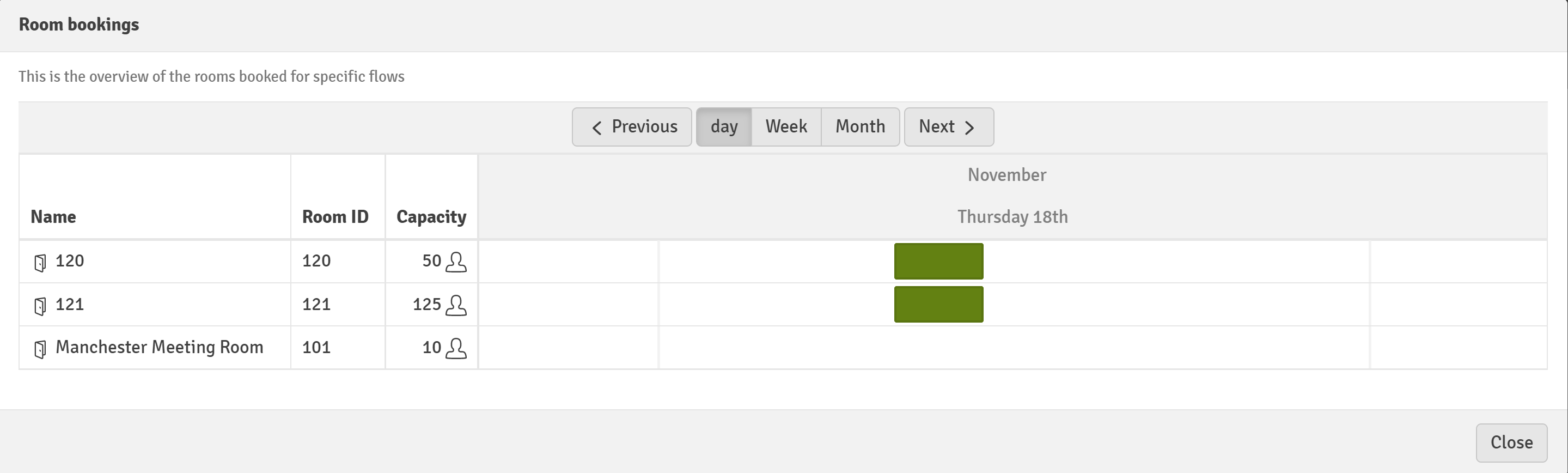This screenshot has width=1568, height=473.
Task: Click the Manchester Meeting Room door icon
Action: point(40,349)
